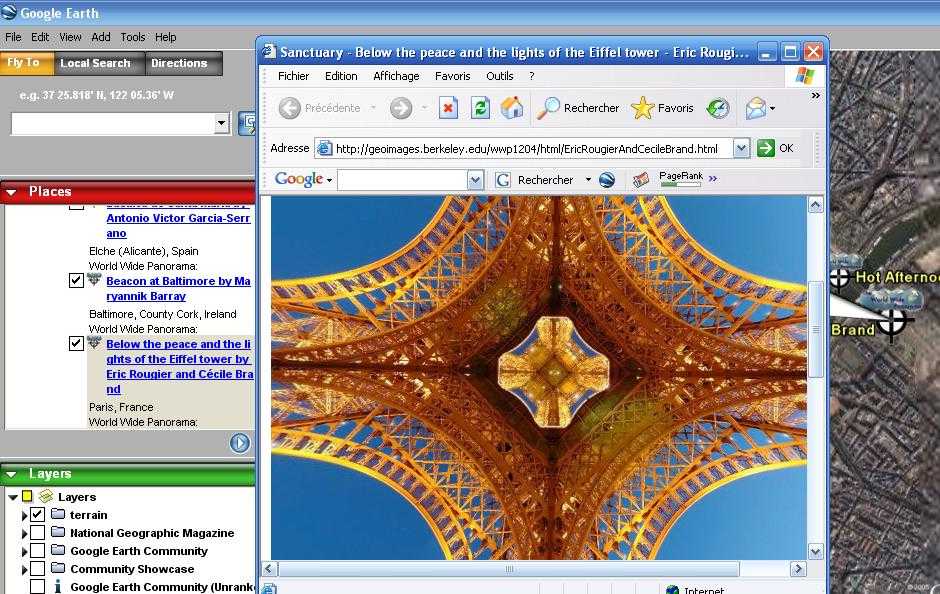The width and height of the screenshot is (940, 594).
Task: Collapse the Places panel header triangle
Action: (x=11, y=192)
